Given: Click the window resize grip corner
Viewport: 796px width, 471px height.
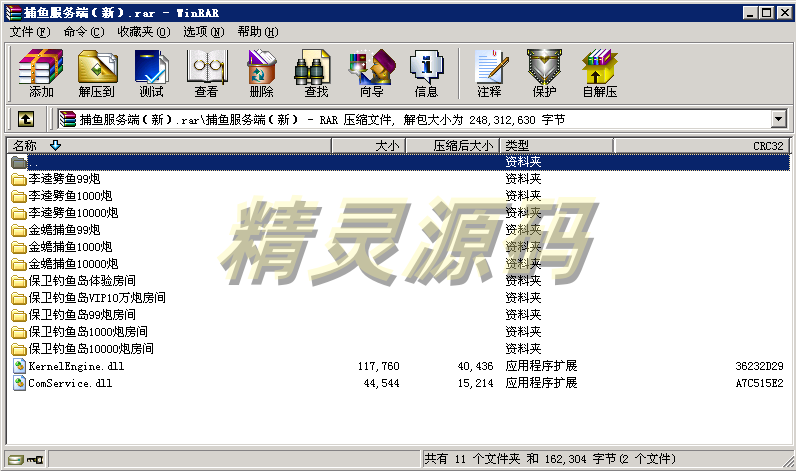Looking at the screenshot, I should 788,461.
